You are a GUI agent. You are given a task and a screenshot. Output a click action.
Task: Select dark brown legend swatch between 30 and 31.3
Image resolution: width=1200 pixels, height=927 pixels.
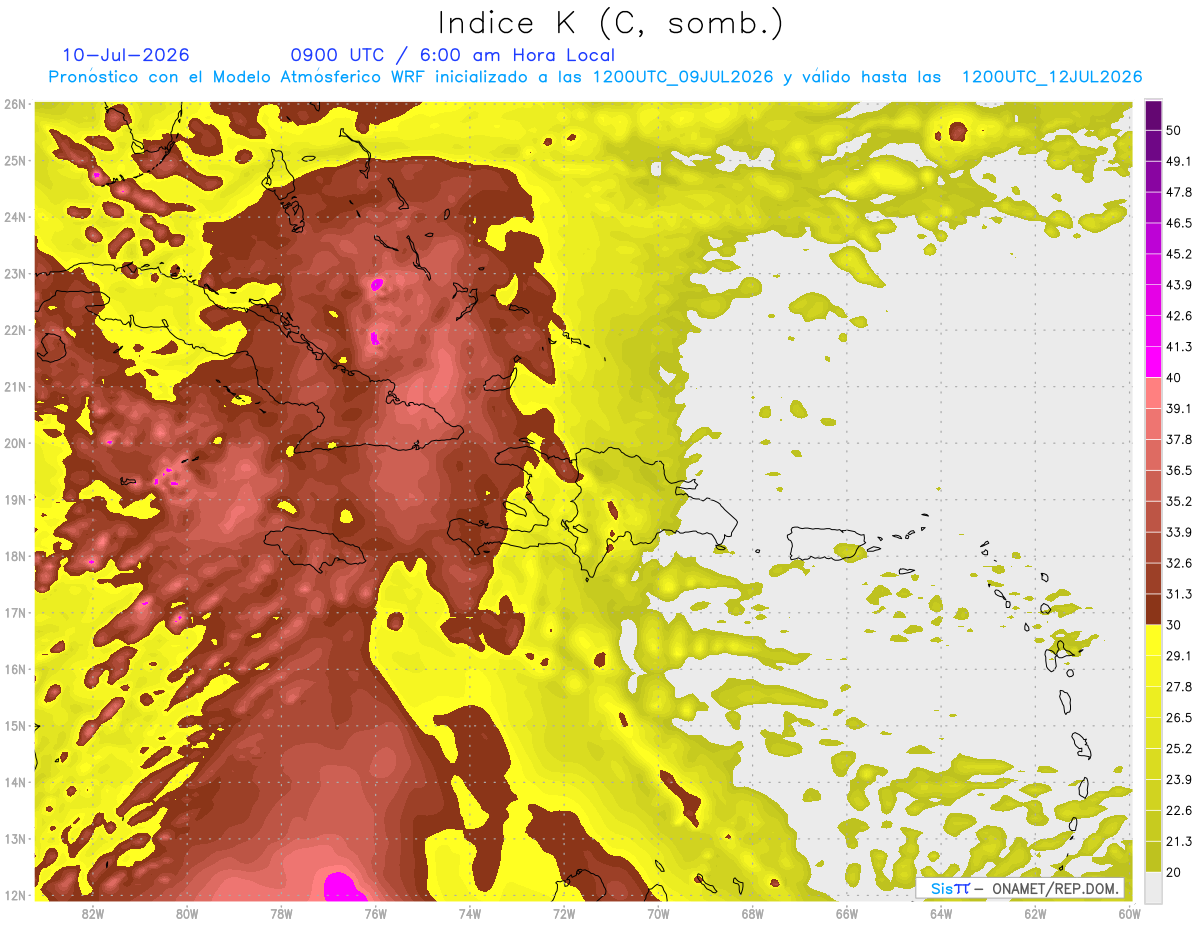(1153, 609)
